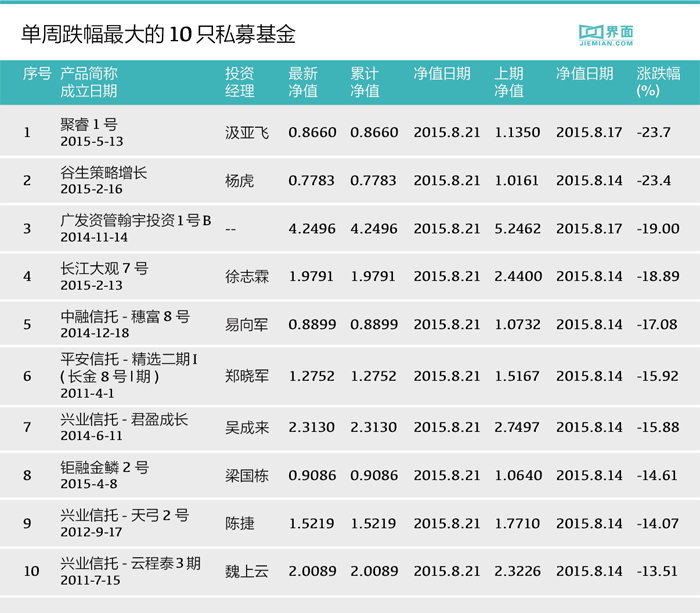Select the manager name '吴成来'
700x613 pixels.
pos(247,428)
